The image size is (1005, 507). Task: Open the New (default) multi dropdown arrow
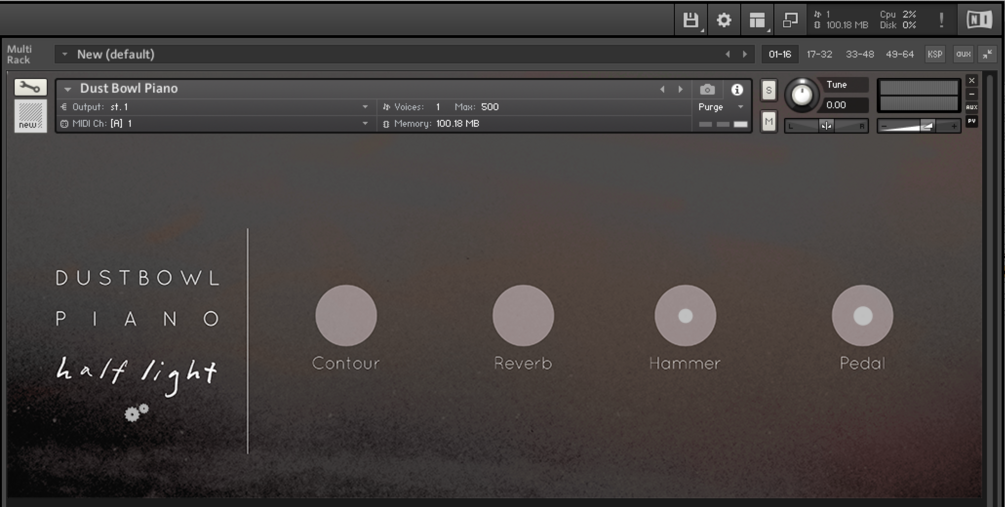[x=64, y=54]
